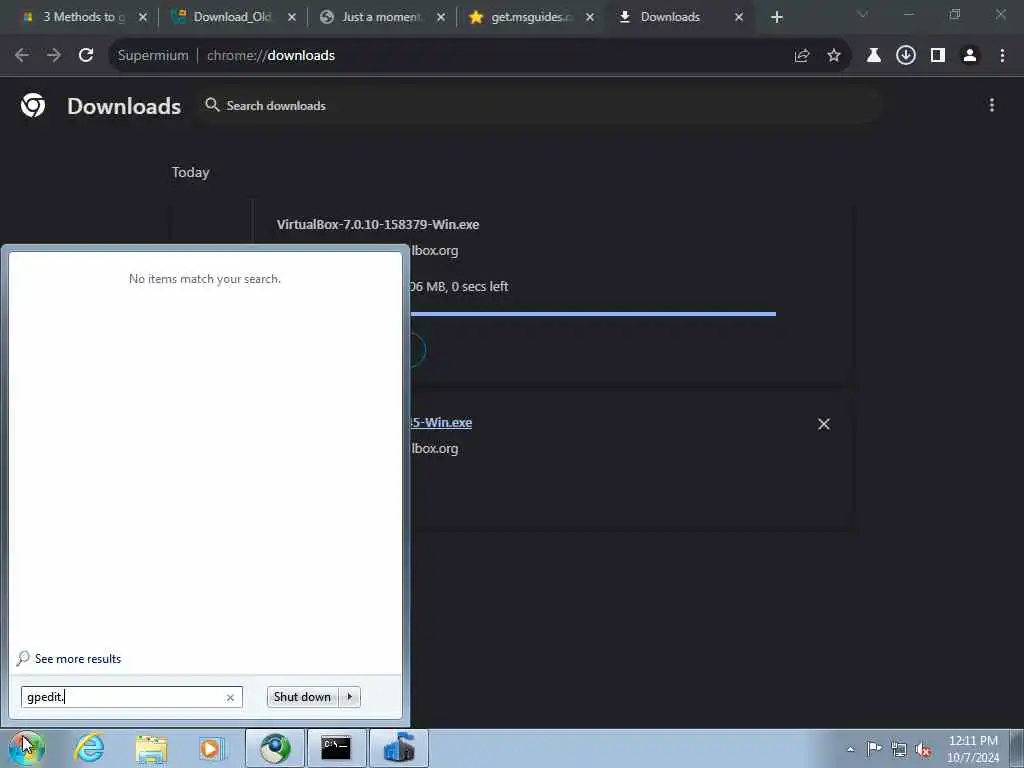This screenshot has height=768, width=1024.
Task: Switch to Command Prompt taskbar button
Action: pos(336,748)
